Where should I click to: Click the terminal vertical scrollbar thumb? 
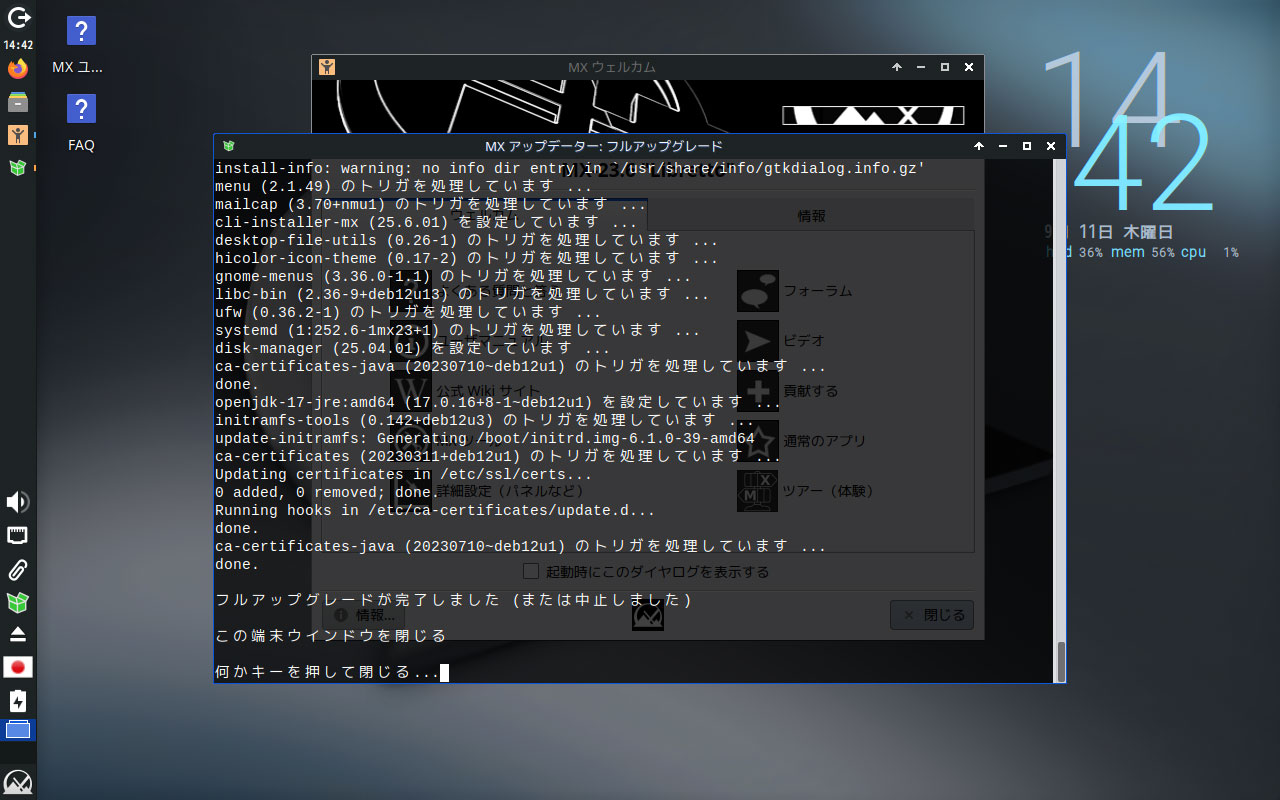click(x=1060, y=661)
